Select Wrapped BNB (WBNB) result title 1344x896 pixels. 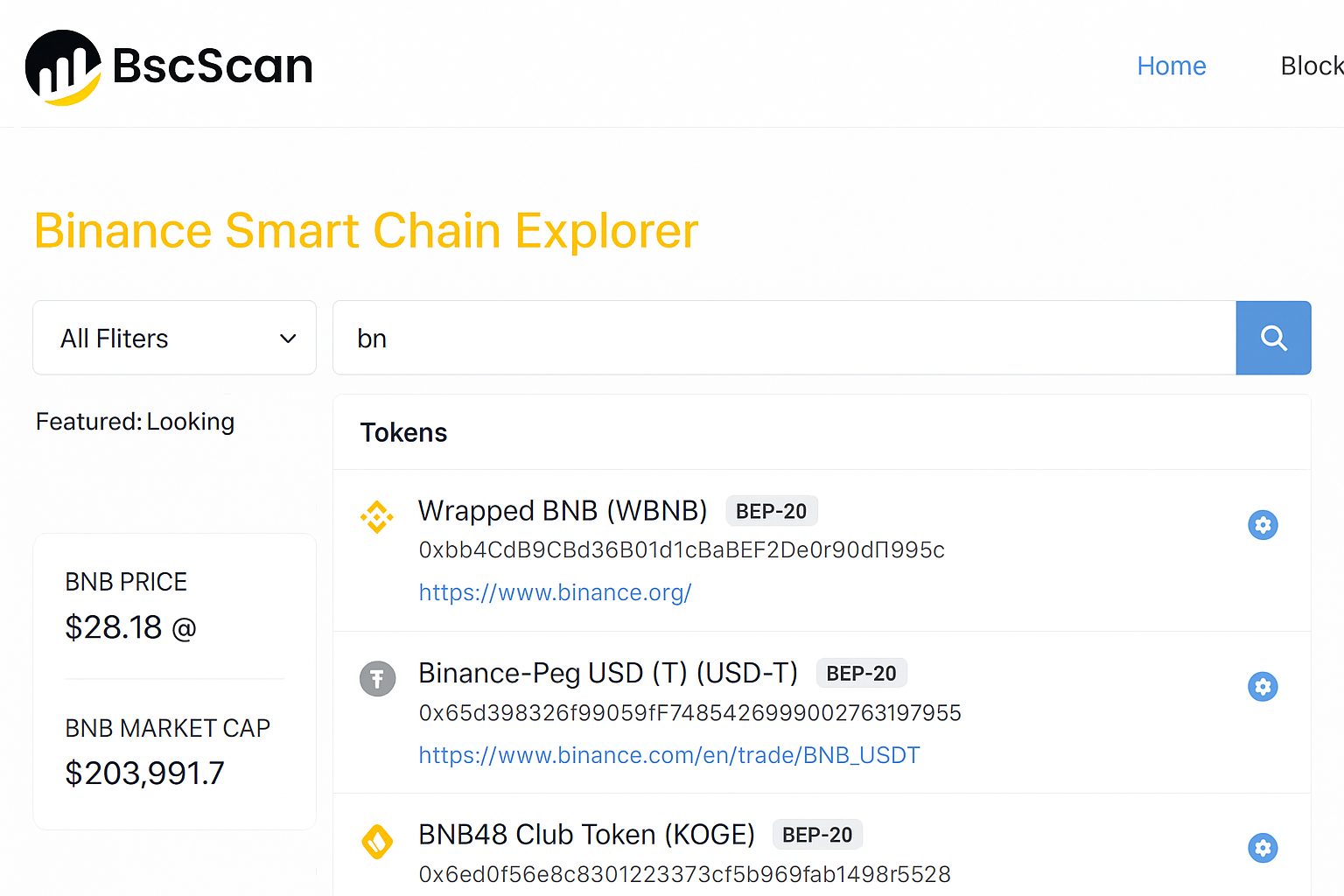coord(563,510)
